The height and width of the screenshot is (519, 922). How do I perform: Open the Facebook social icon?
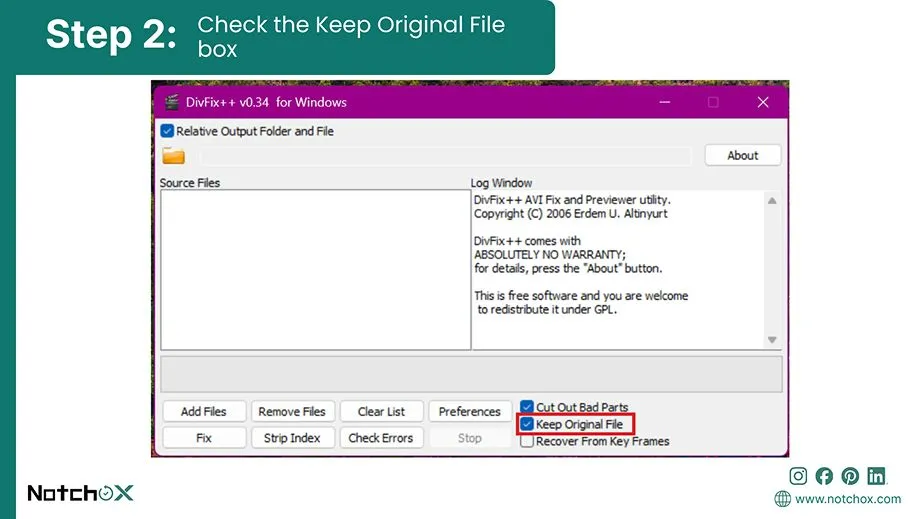[x=824, y=476]
